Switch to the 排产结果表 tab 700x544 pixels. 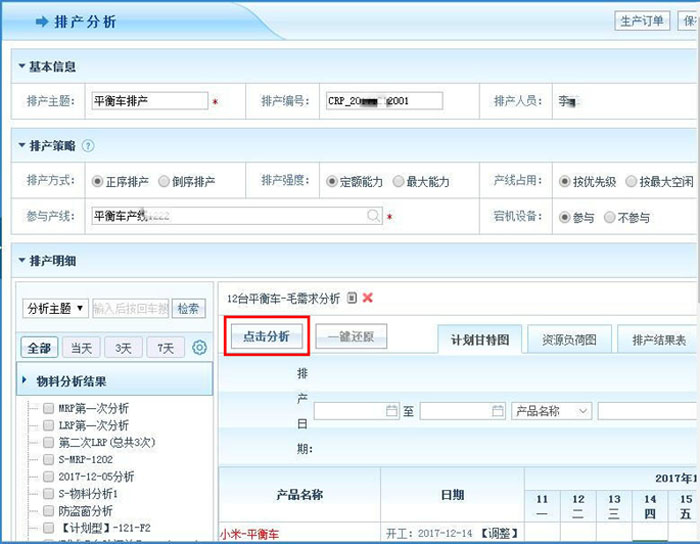click(x=658, y=340)
